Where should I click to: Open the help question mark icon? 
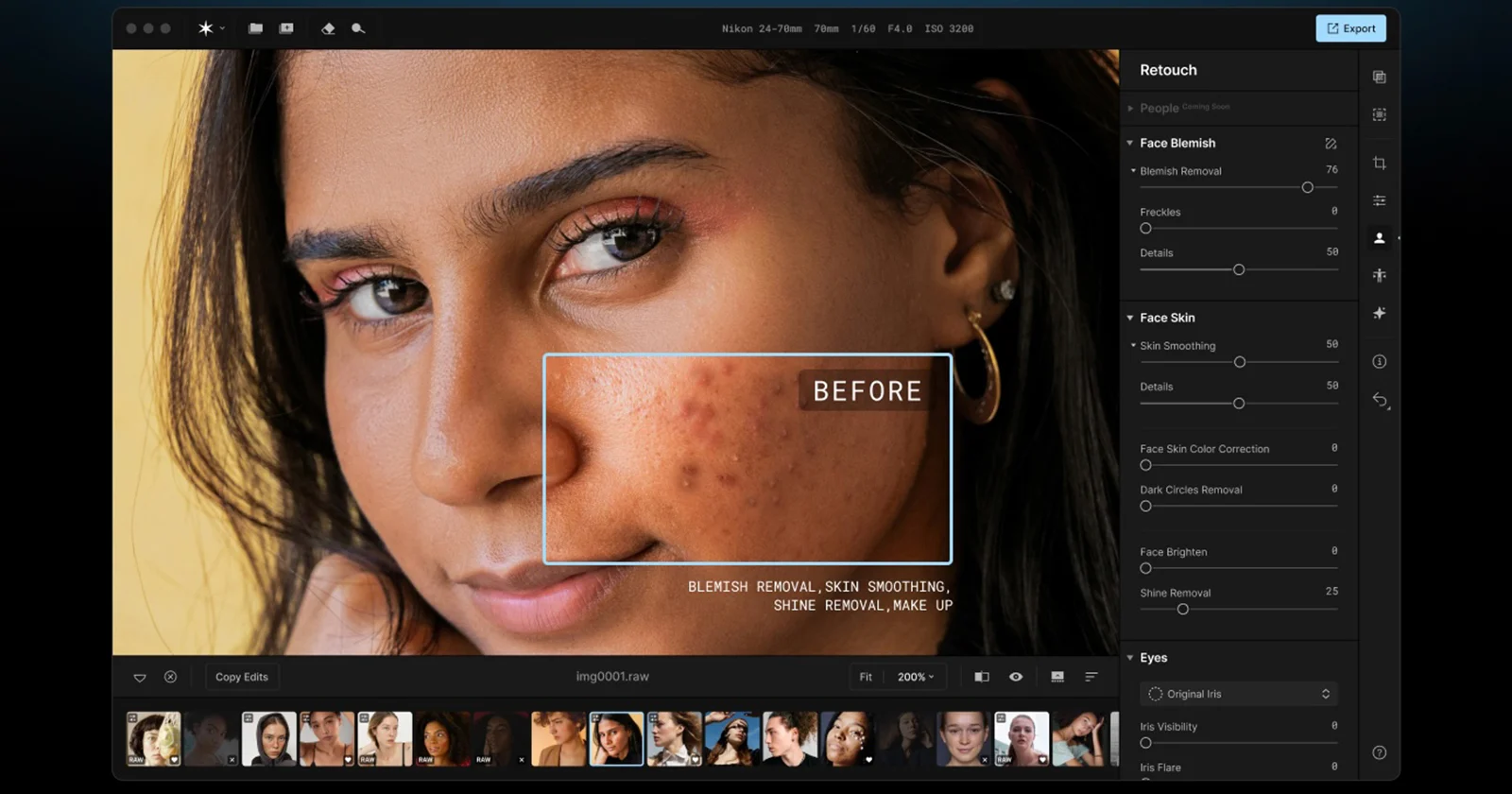(1380, 752)
